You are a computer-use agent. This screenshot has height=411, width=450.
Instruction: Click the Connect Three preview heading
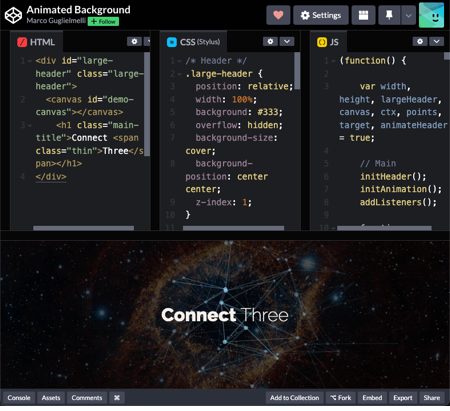tap(225, 315)
